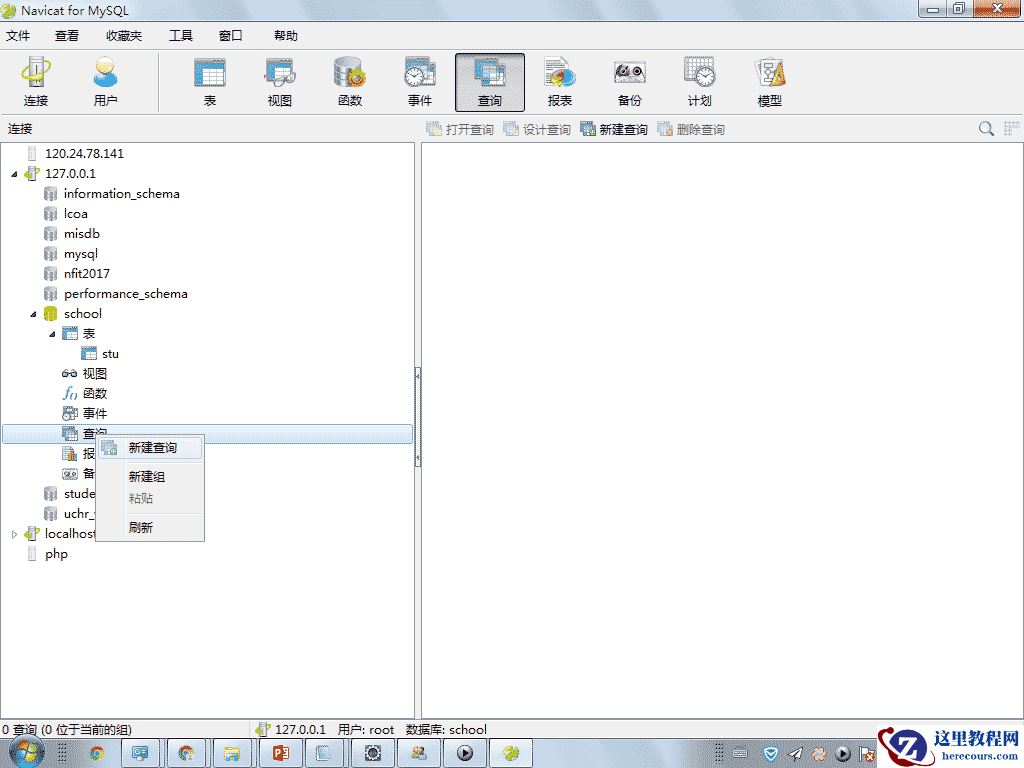
Task: Select the 计划 (Schedule) toolbar icon
Action: click(x=699, y=82)
